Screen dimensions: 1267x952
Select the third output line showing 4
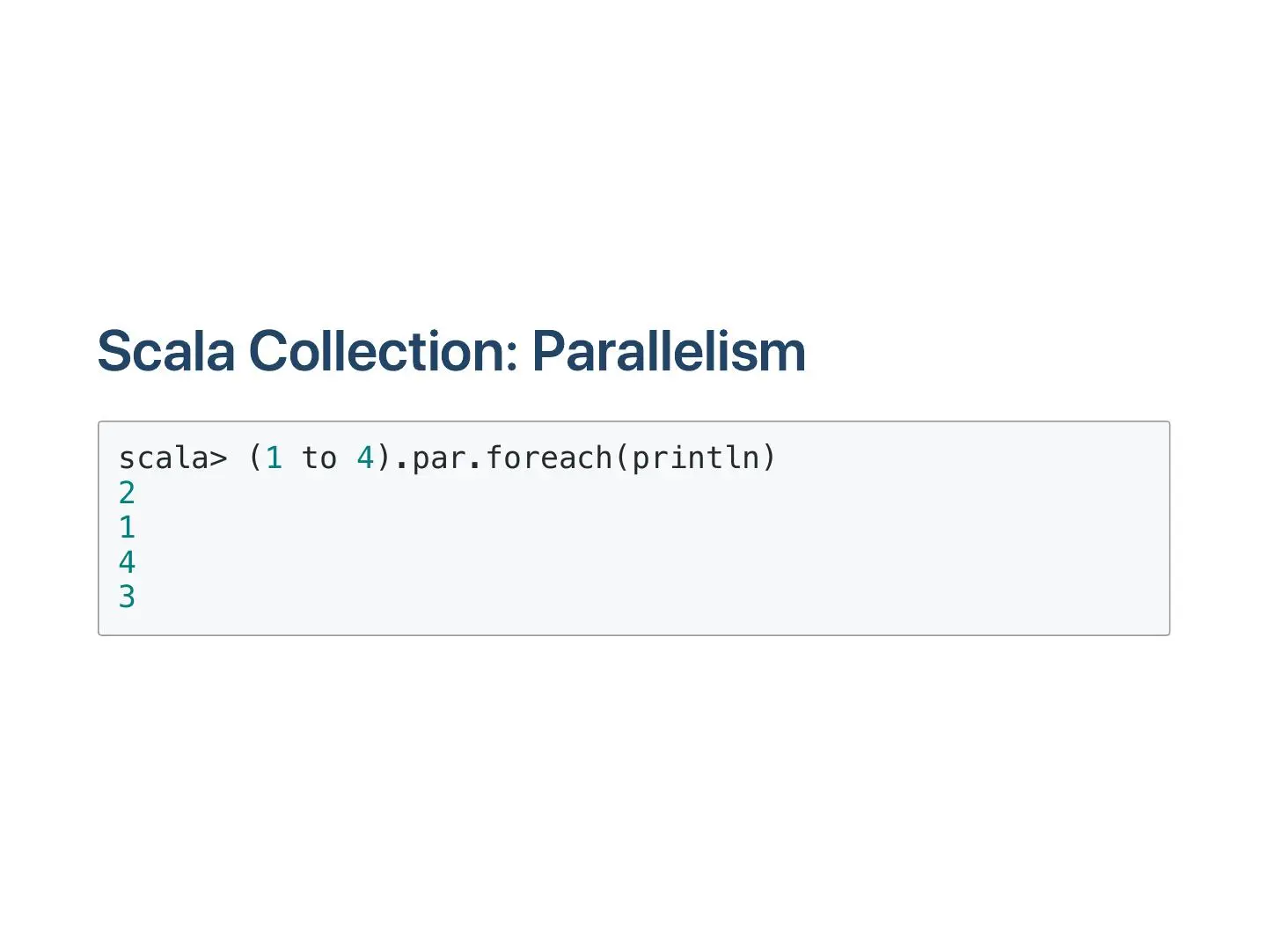[x=128, y=562]
